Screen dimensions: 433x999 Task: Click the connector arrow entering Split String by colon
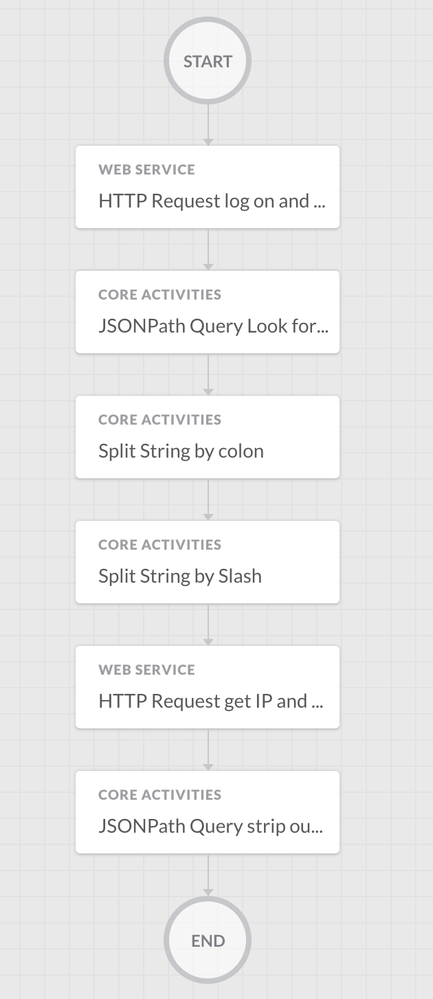pos(208,374)
